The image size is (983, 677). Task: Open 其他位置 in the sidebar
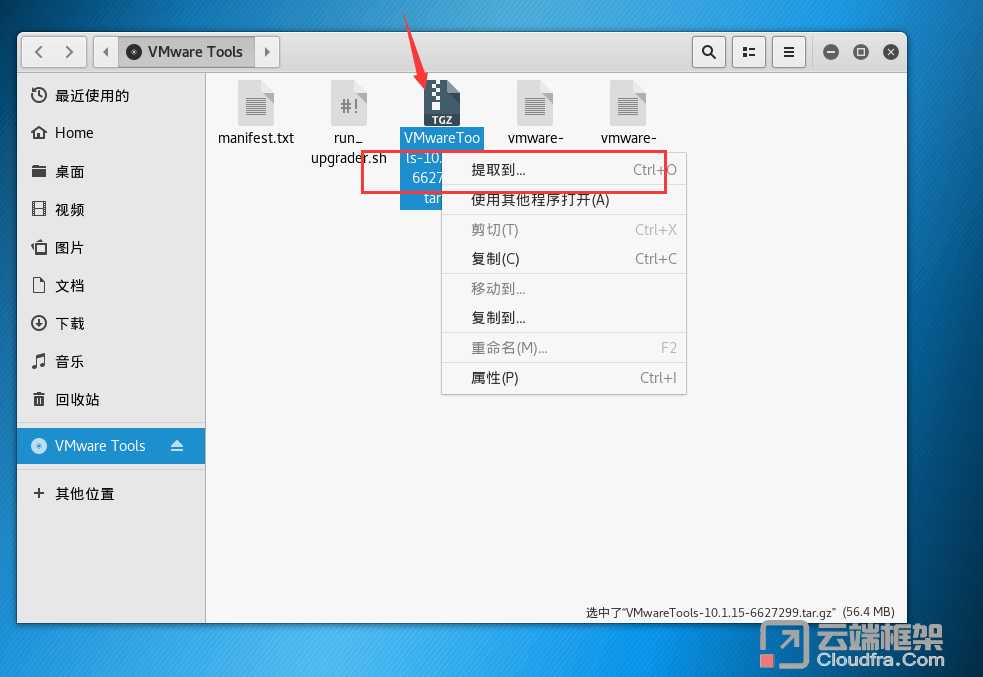(x=111, y=494)
